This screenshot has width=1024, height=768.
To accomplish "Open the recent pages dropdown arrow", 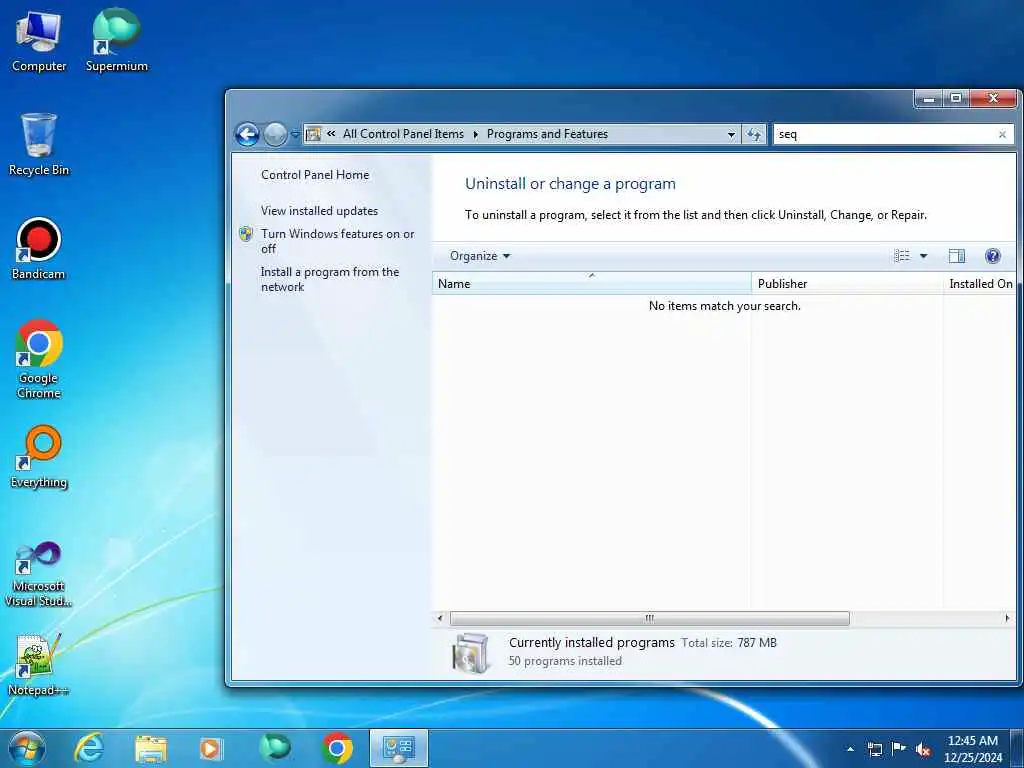I will click(295, 135).
